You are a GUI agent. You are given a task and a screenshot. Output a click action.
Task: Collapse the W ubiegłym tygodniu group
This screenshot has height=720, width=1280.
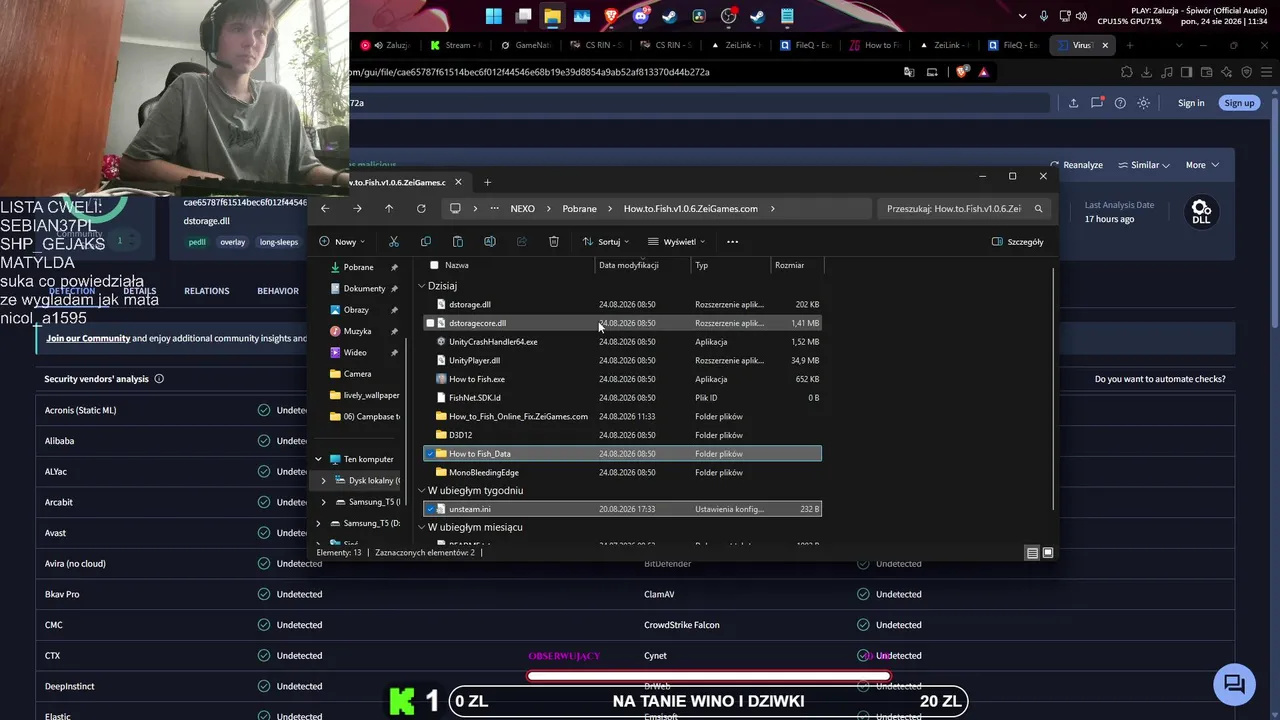421,491
